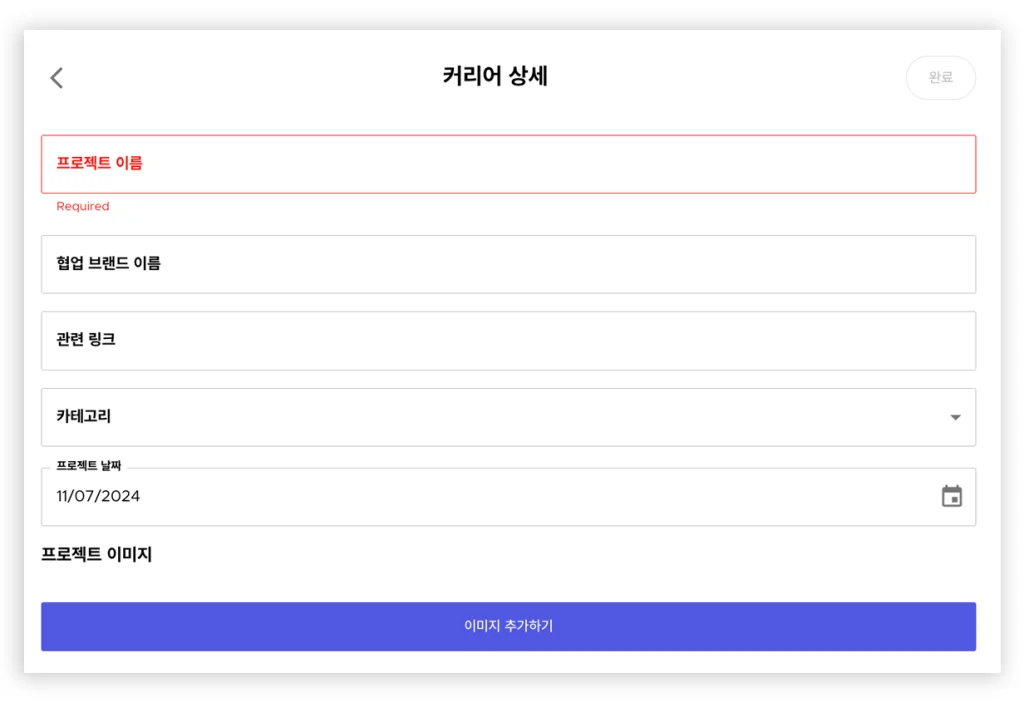Image resolution: width=1024 pixels, height=702 pixels.
Task: Go back using the left chevron arrow
Action: [57, 78]
